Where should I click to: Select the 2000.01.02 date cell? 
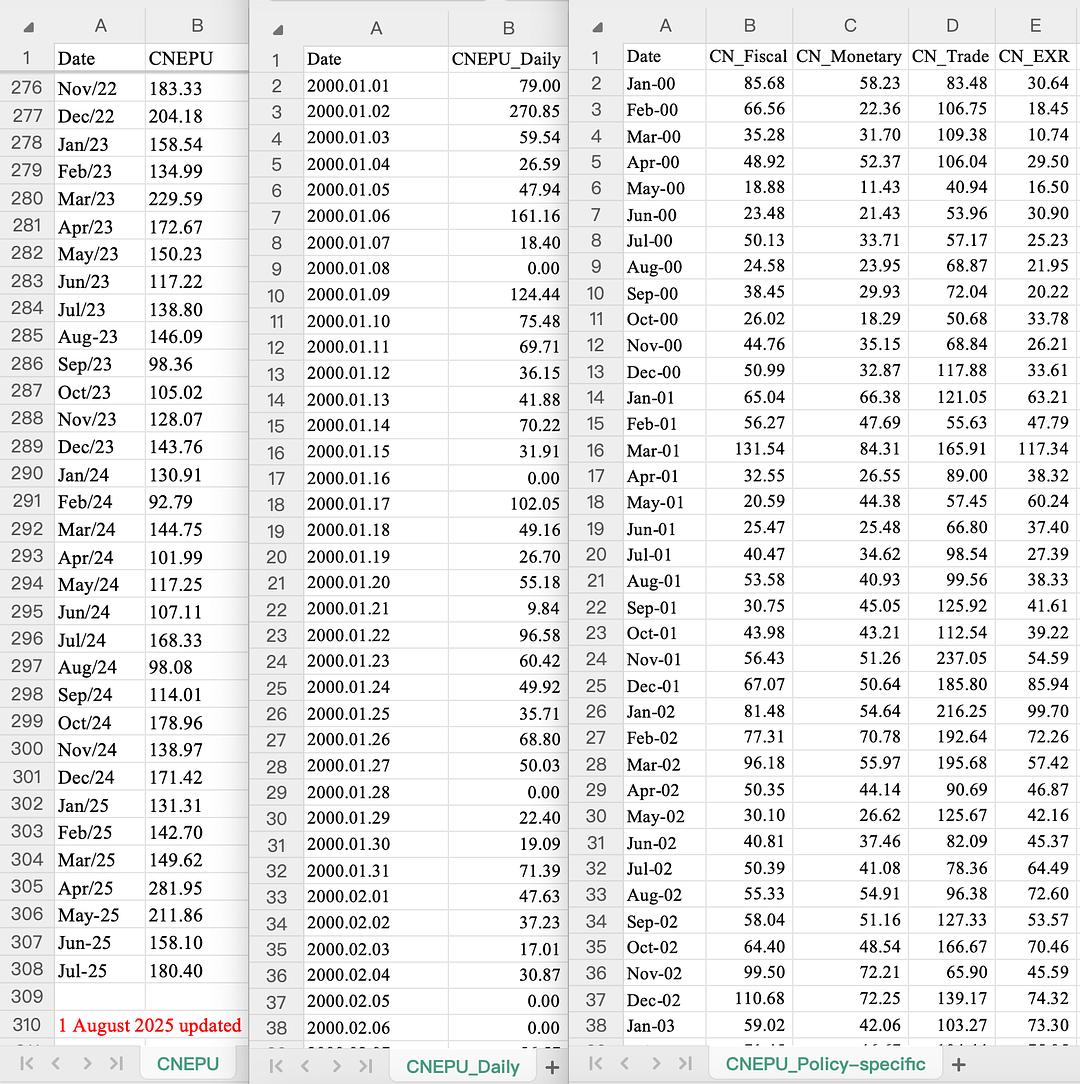tap(376, 111)
